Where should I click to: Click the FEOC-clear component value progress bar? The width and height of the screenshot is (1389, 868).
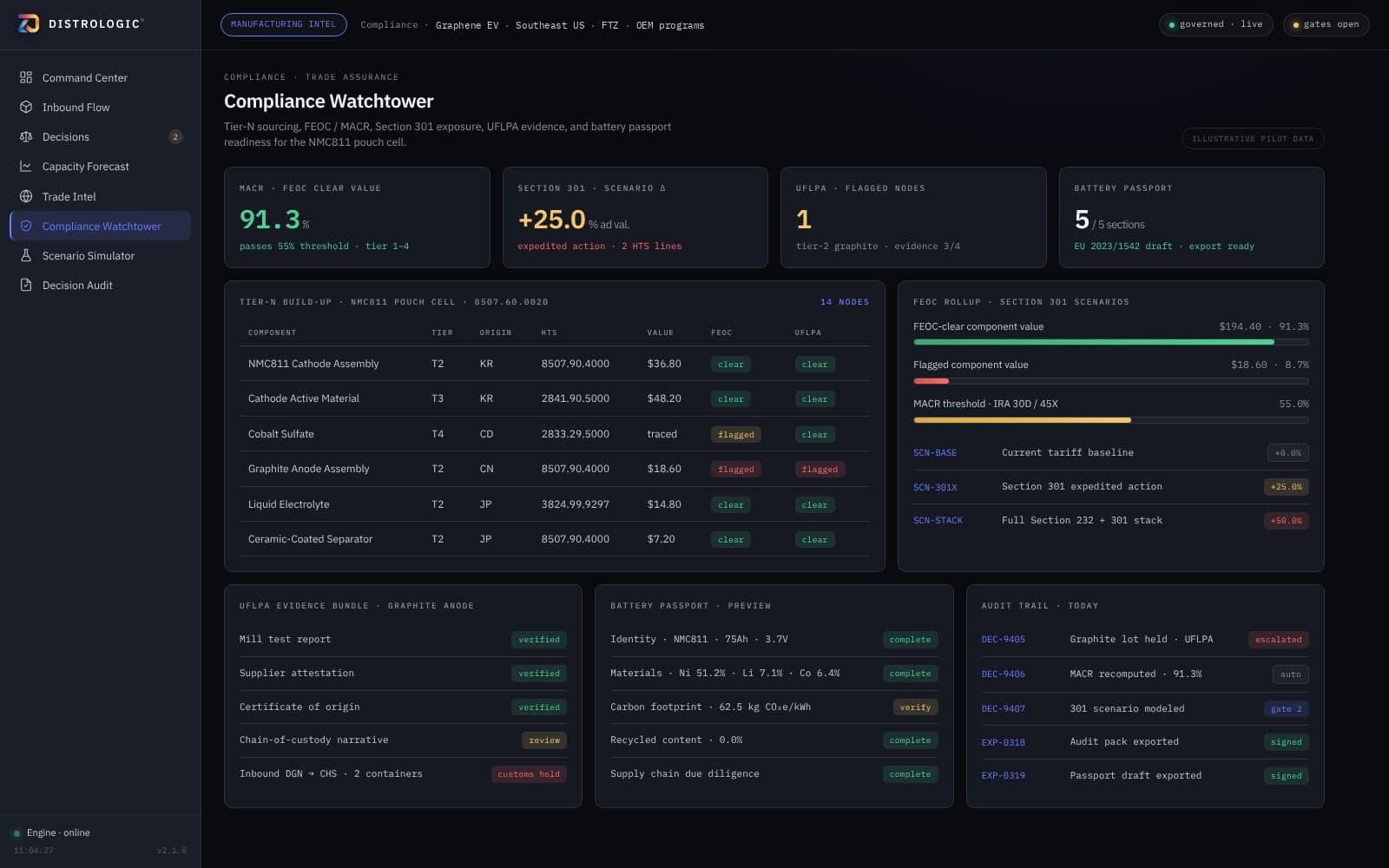[x=1110, y=342]
